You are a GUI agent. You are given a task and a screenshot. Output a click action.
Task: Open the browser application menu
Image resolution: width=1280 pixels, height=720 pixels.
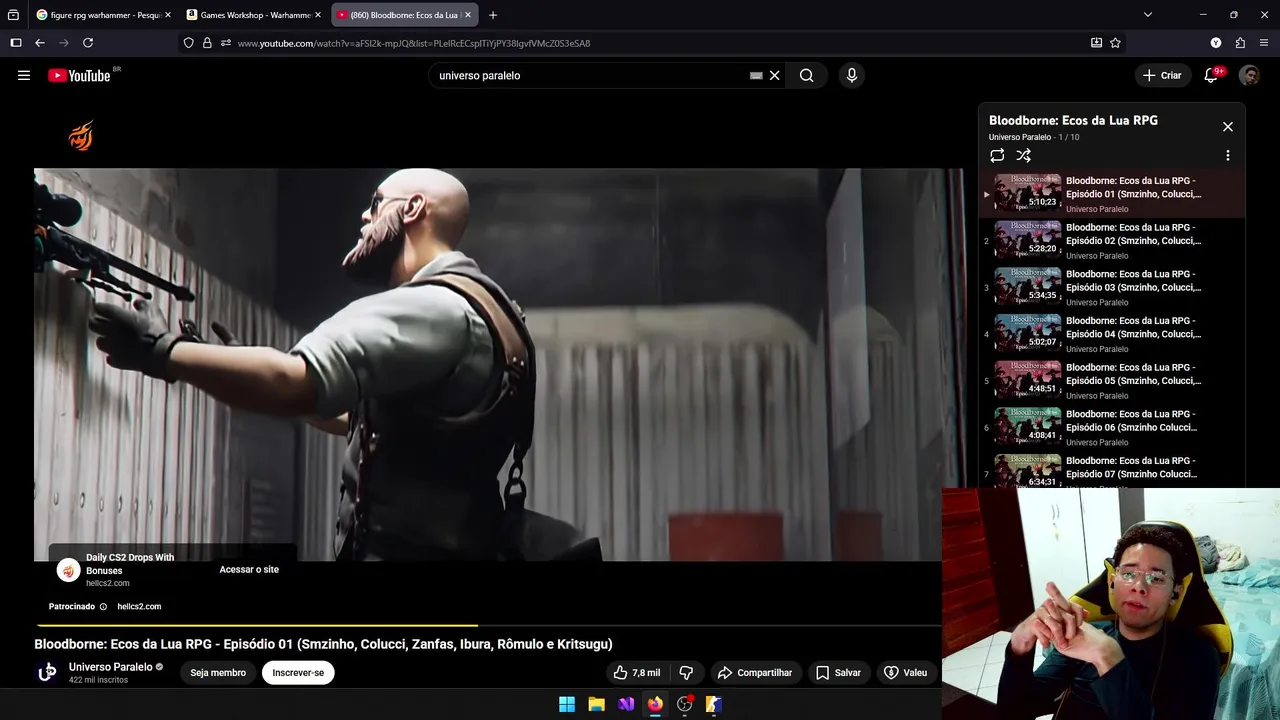point(1265,43)
